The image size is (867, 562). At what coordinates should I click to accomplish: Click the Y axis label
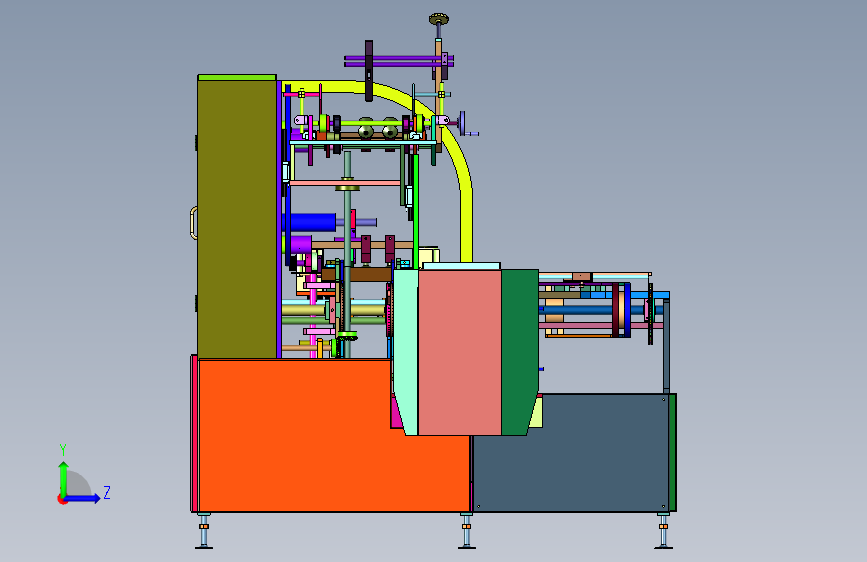pos(63,450)
